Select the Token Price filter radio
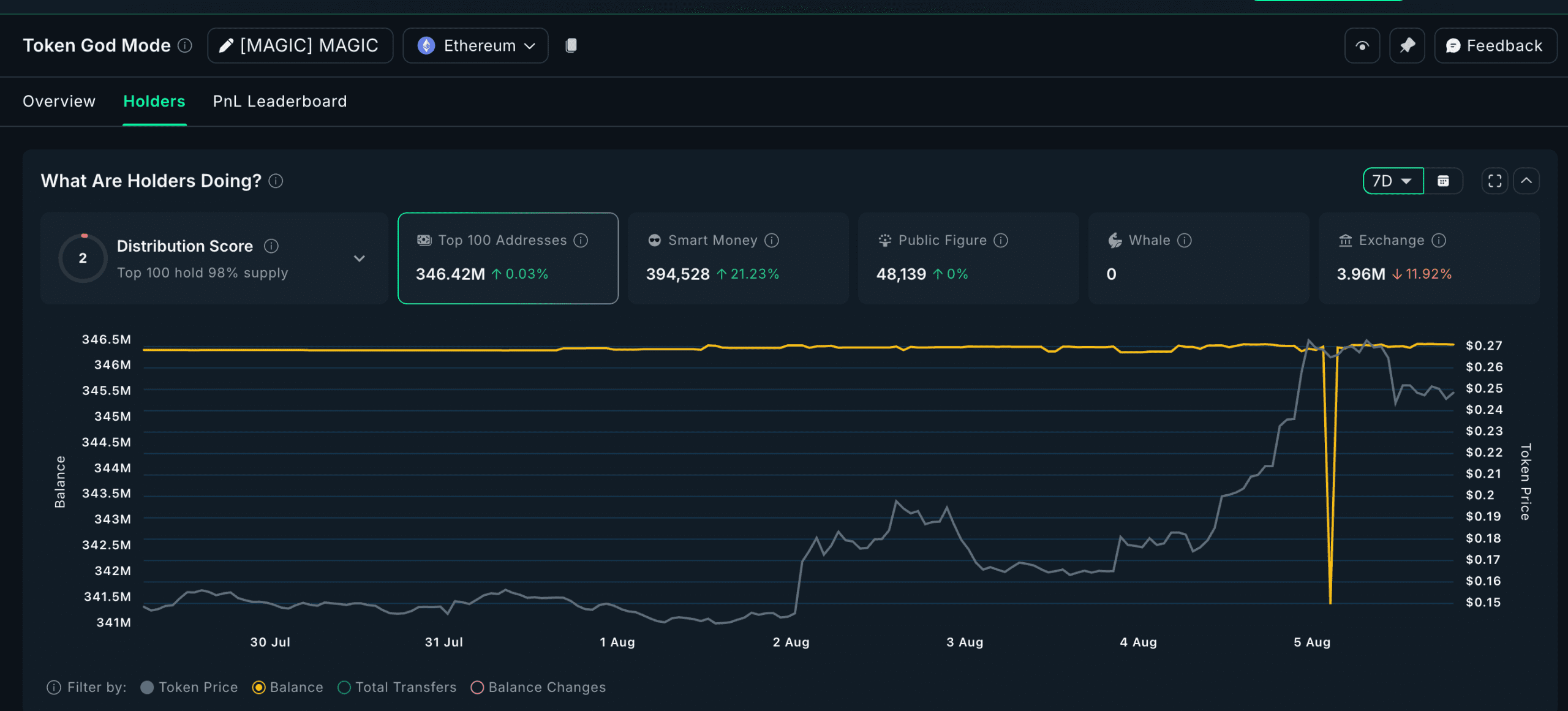Image resolution: width=1568 pixels, height=711 pixels. [x=147, y=687]
